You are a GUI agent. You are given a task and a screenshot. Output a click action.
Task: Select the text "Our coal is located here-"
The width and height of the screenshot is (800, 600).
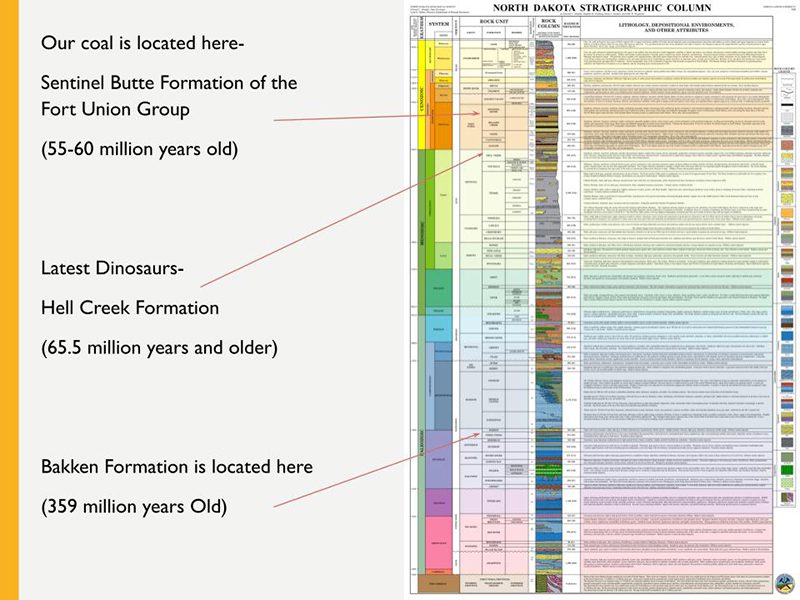pos(143,43)
